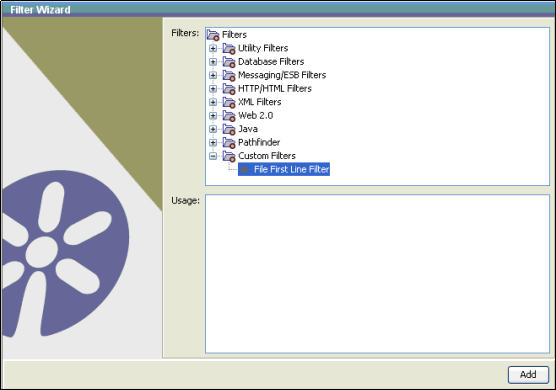Screen dimensions: 556x390
Task: Click the root Filters folder icon
Action: [x=213, y=35]
